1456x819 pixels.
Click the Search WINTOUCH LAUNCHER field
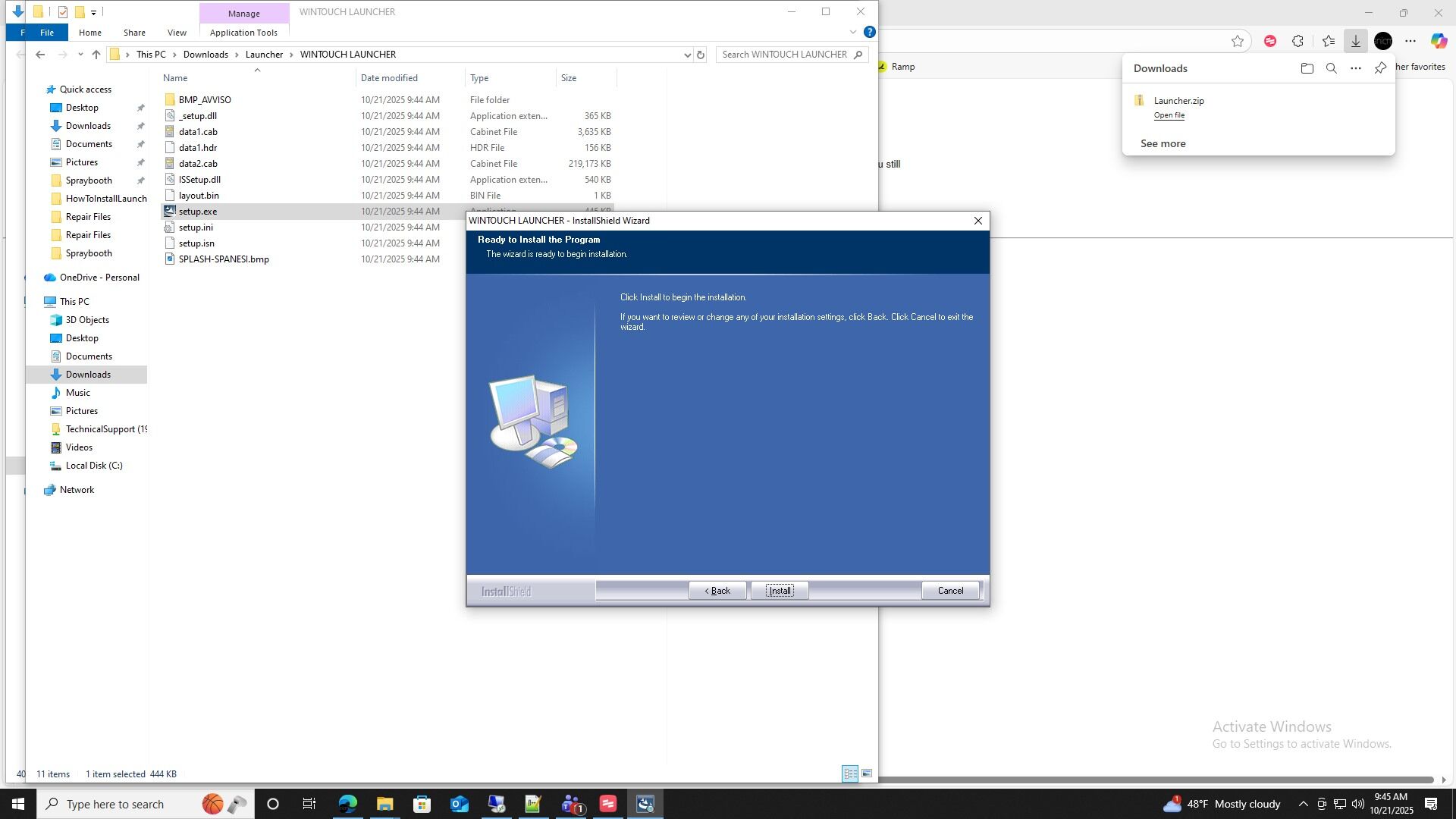pyautogui.click(x=784, y=55)
